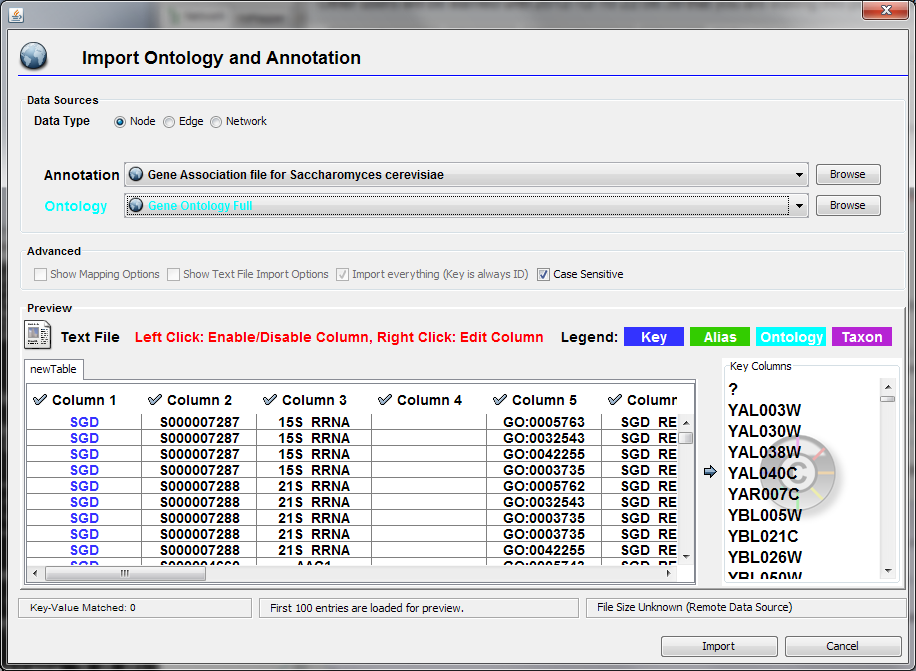916x671 pixels.
Task: Select the Network data type radio button
Action: click(216, 122)
